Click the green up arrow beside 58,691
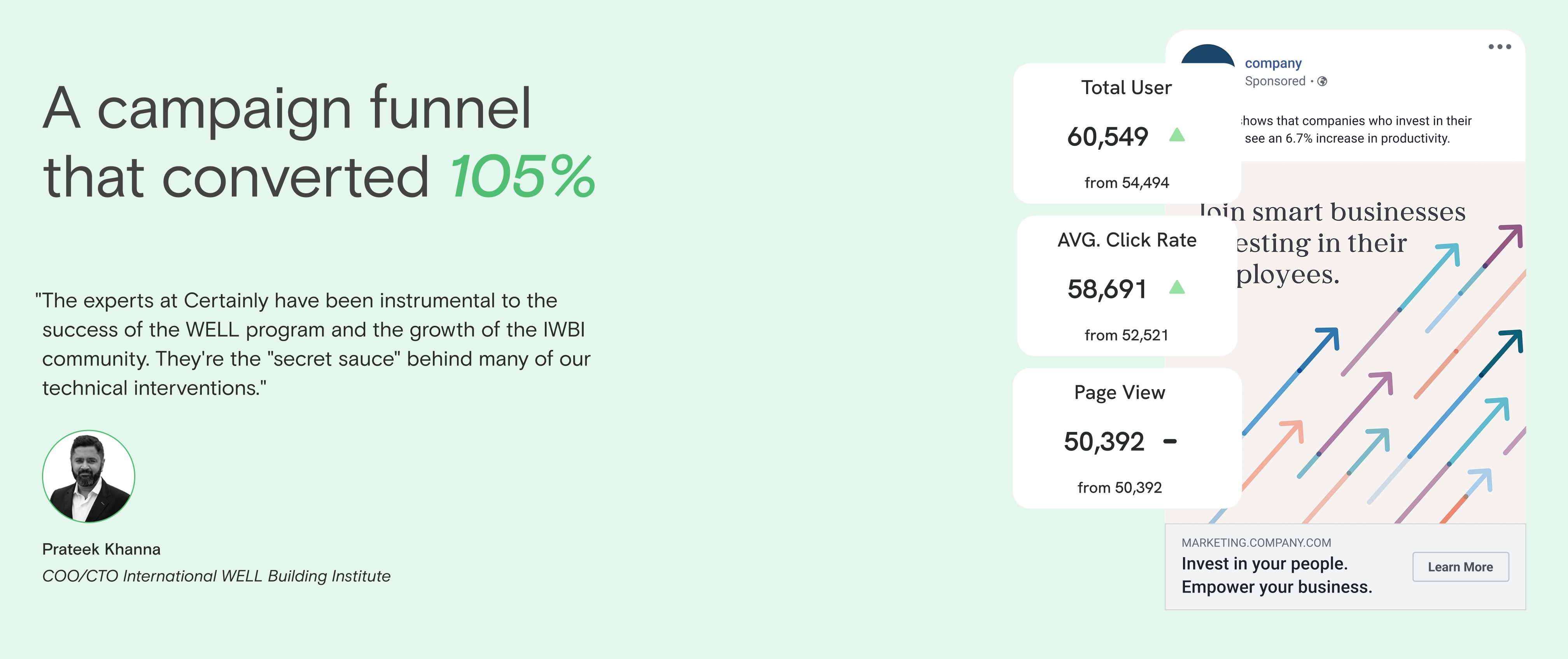This screenshot has height=659, width=1568. tap(1177, 287)
